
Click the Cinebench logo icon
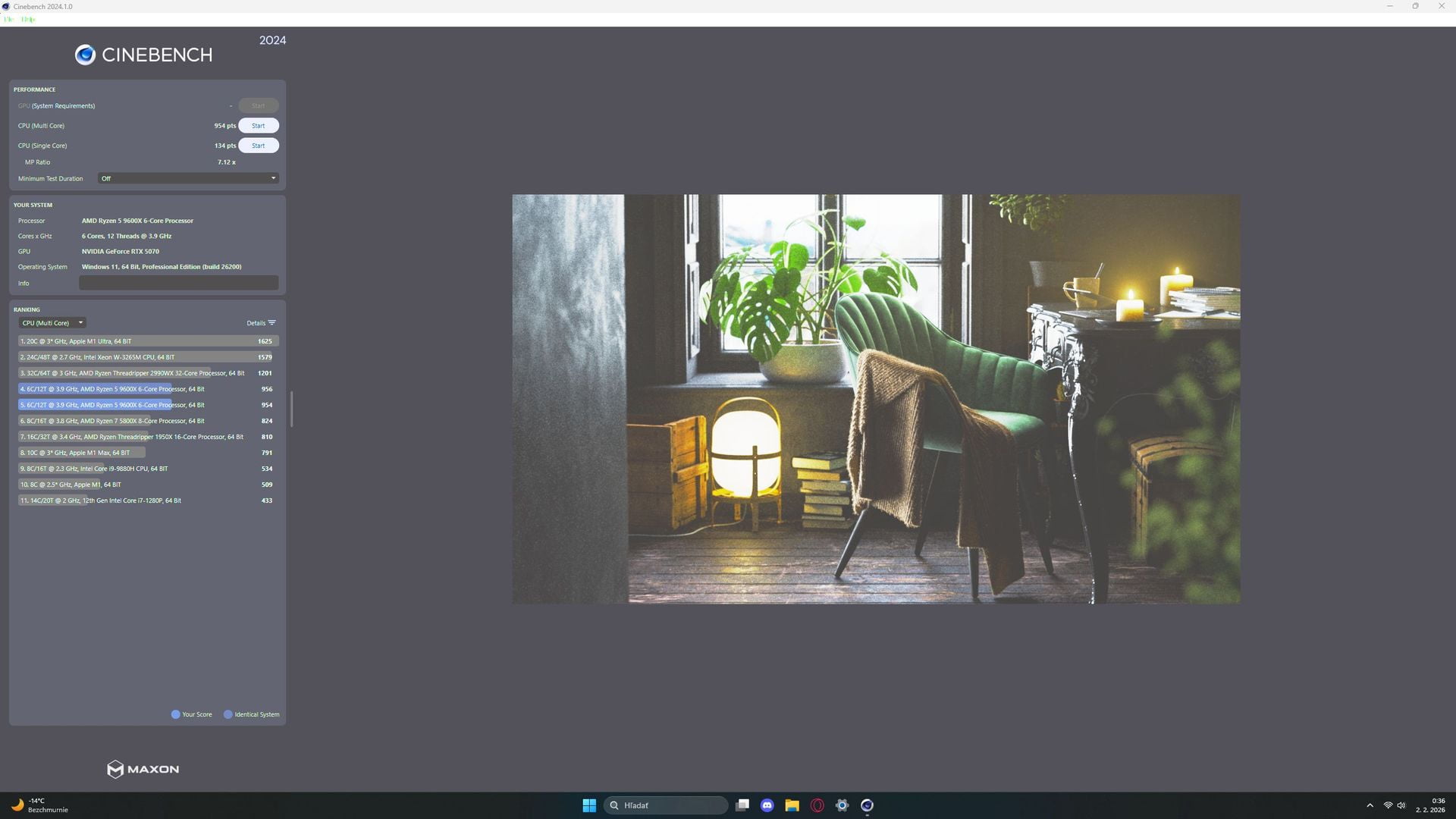(x=85, y=55)
